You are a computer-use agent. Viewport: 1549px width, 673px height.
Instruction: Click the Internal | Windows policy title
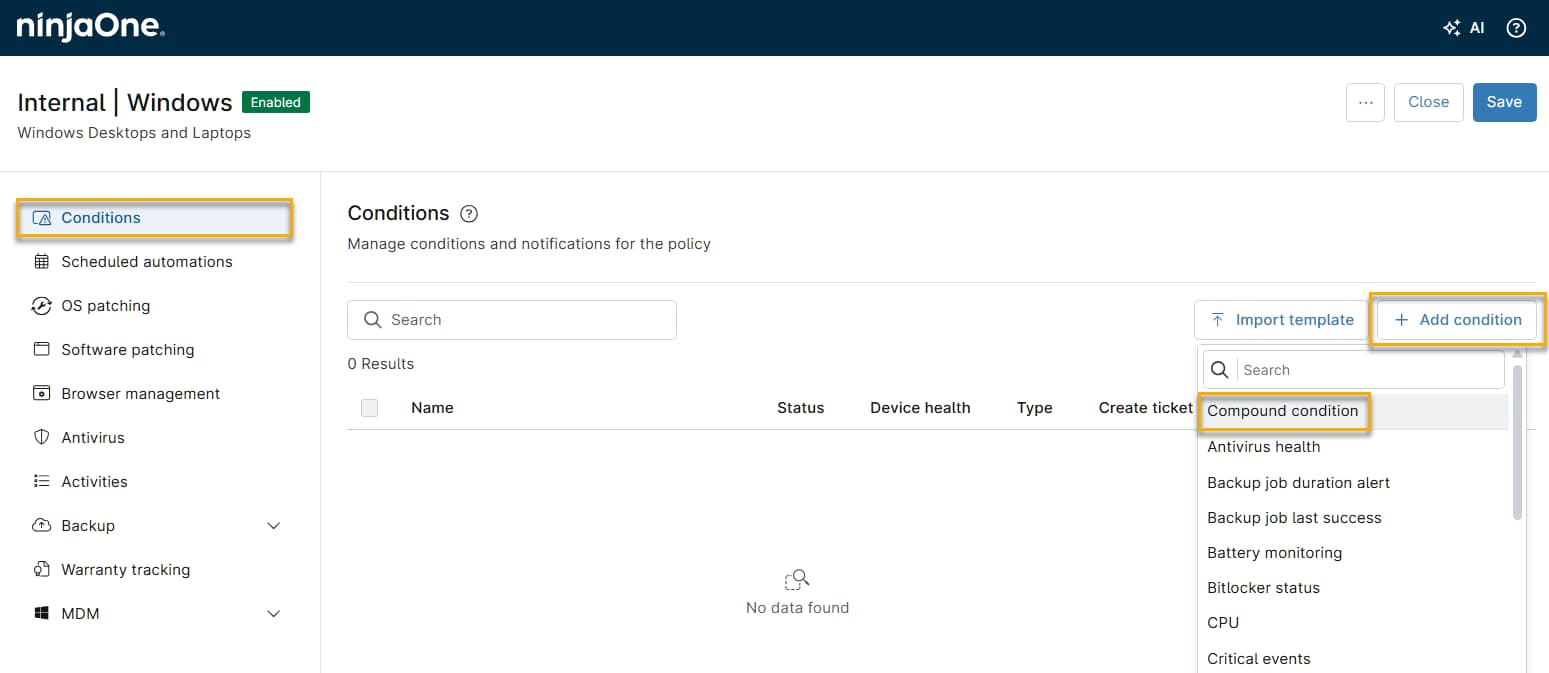click(125, 102)
